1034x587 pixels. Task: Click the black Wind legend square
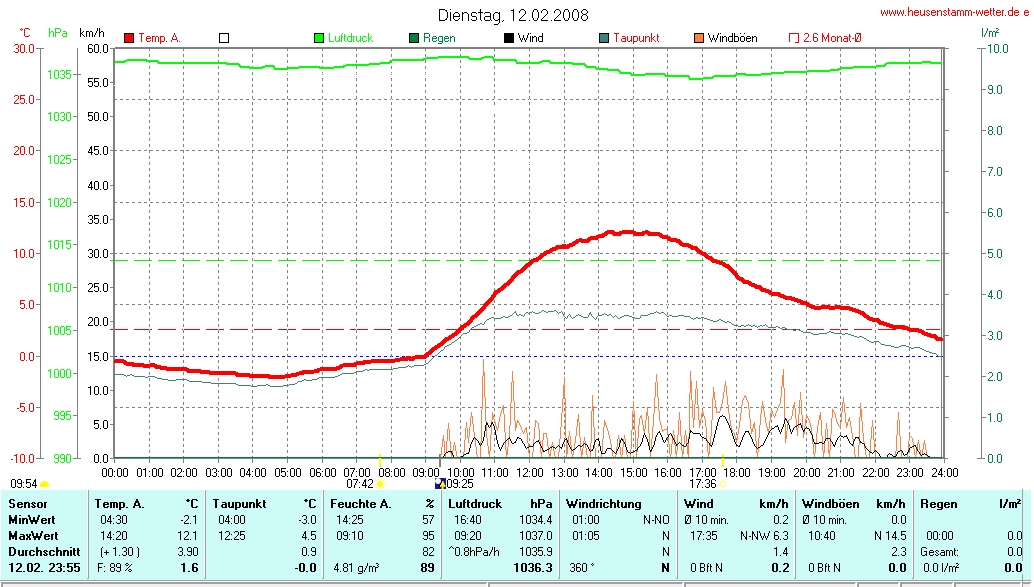click(x=509, y=38)
